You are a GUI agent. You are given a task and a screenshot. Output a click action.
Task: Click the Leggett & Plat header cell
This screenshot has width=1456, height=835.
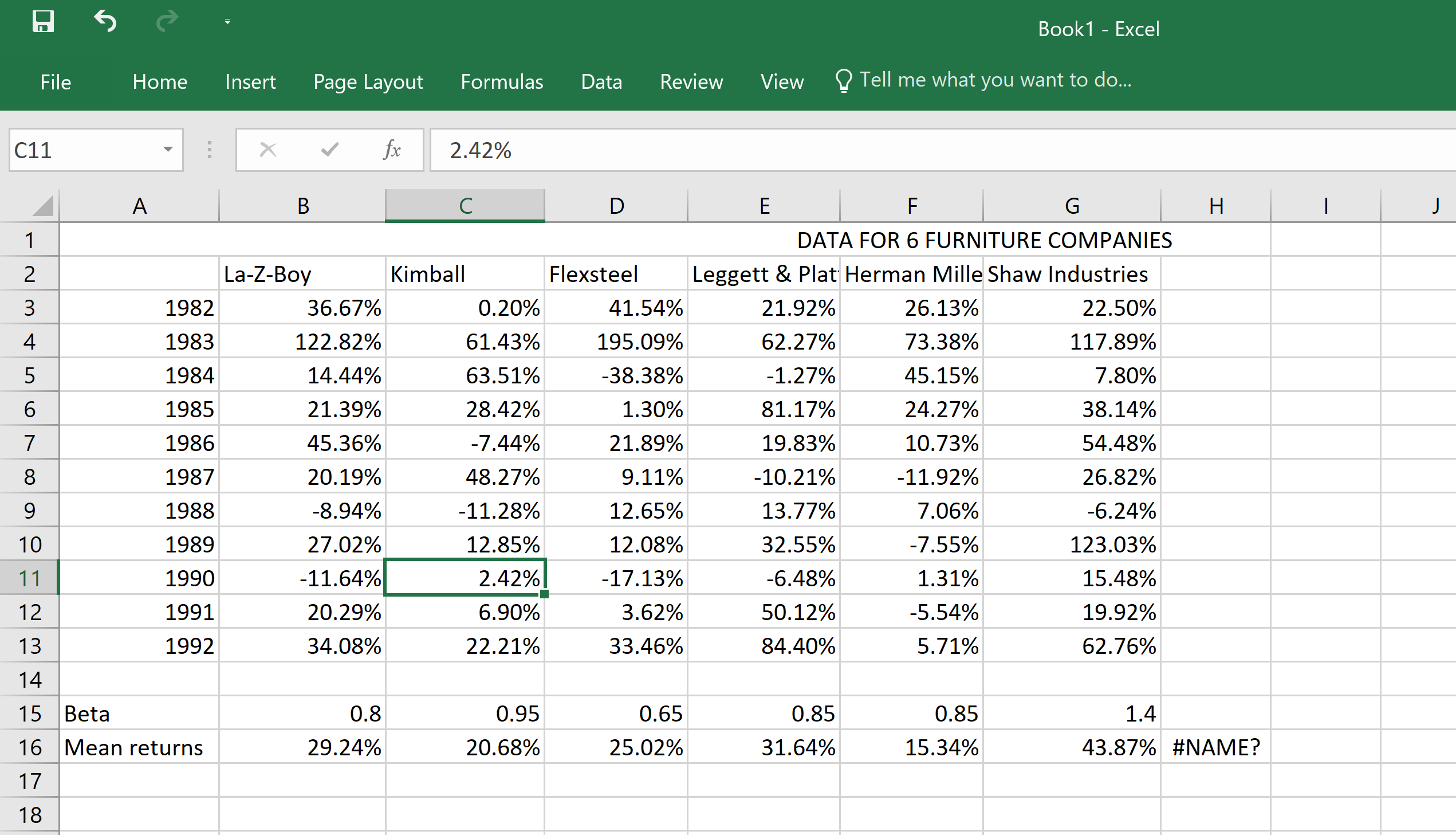(x=765, y=273)
